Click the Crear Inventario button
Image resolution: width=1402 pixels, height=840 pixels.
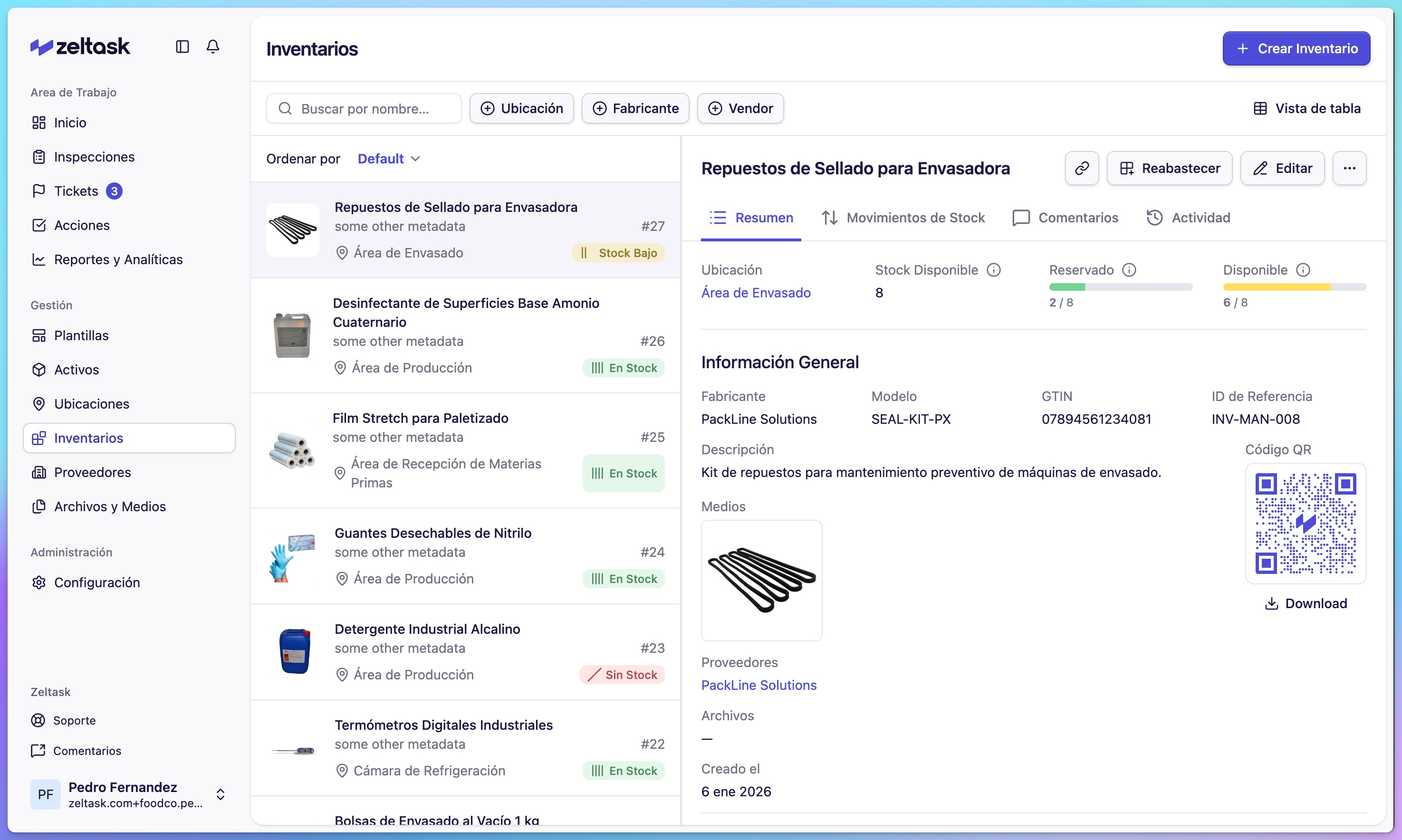(x=1296, y=48)
